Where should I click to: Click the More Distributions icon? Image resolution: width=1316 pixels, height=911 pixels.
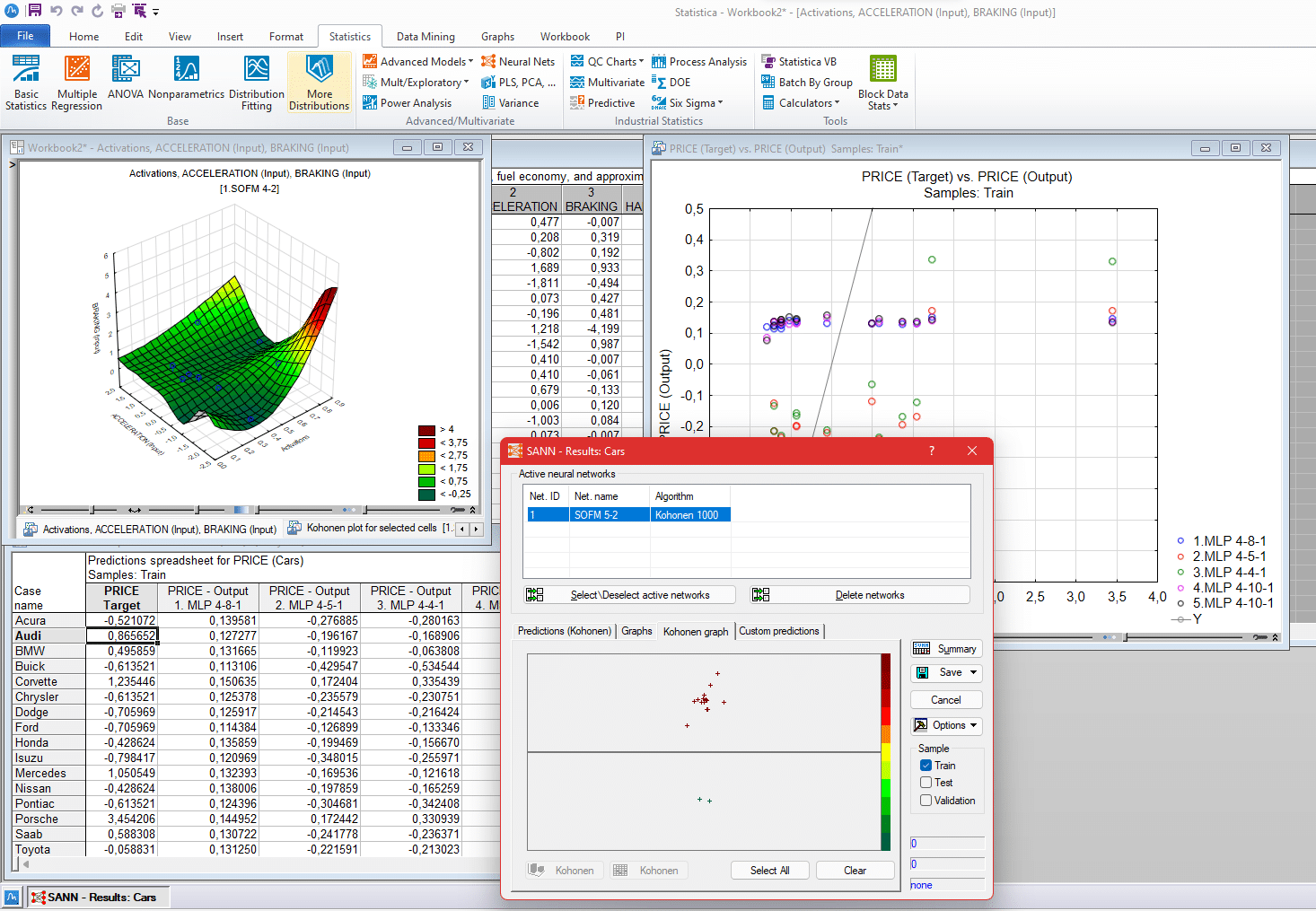pos(320,69)
